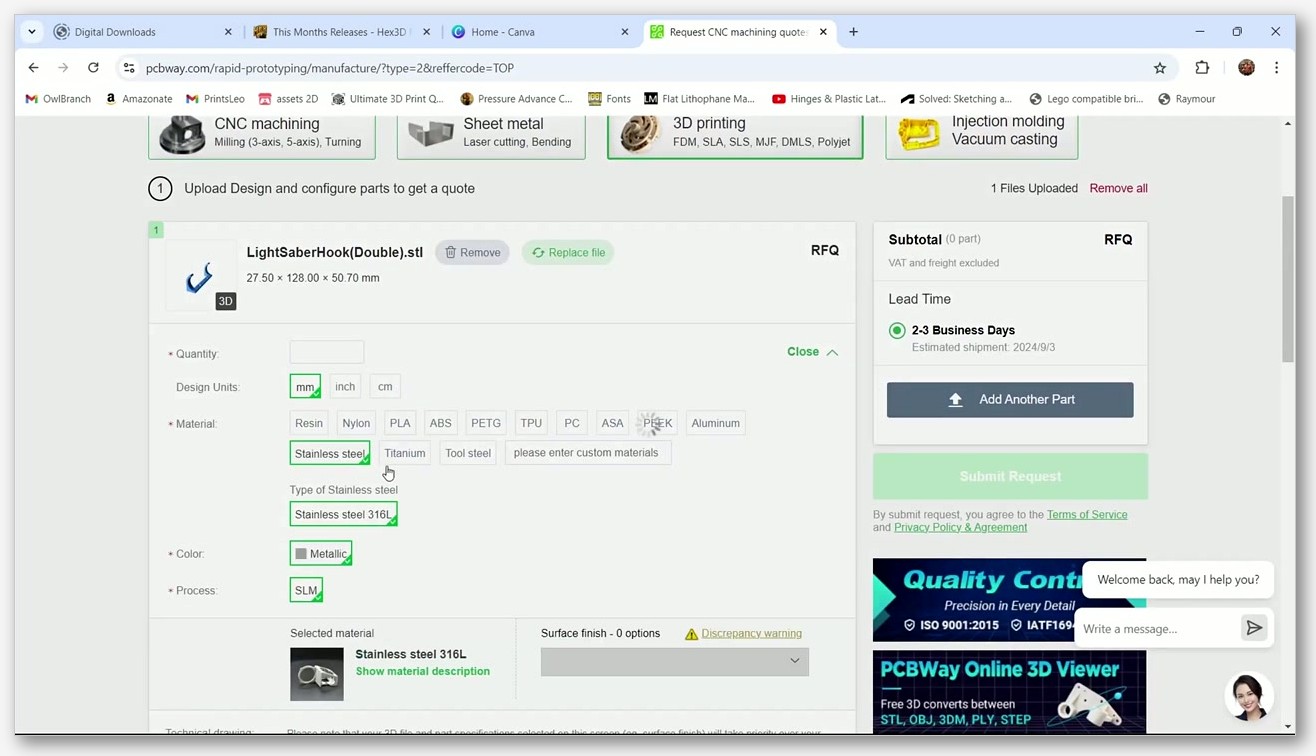Switch to Home - Canva tab
Image resolution: width=1316 pixels, height=756 pixels.
tap(541, 32)
